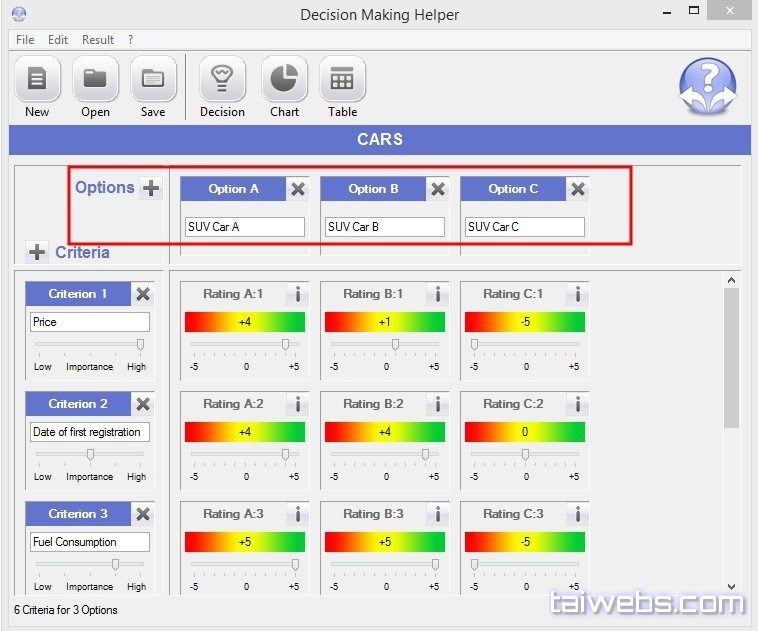Screen dimensions: 758x631
Task: Show the Decision result lightbulb icon
Action: click(x=222, y=79)
